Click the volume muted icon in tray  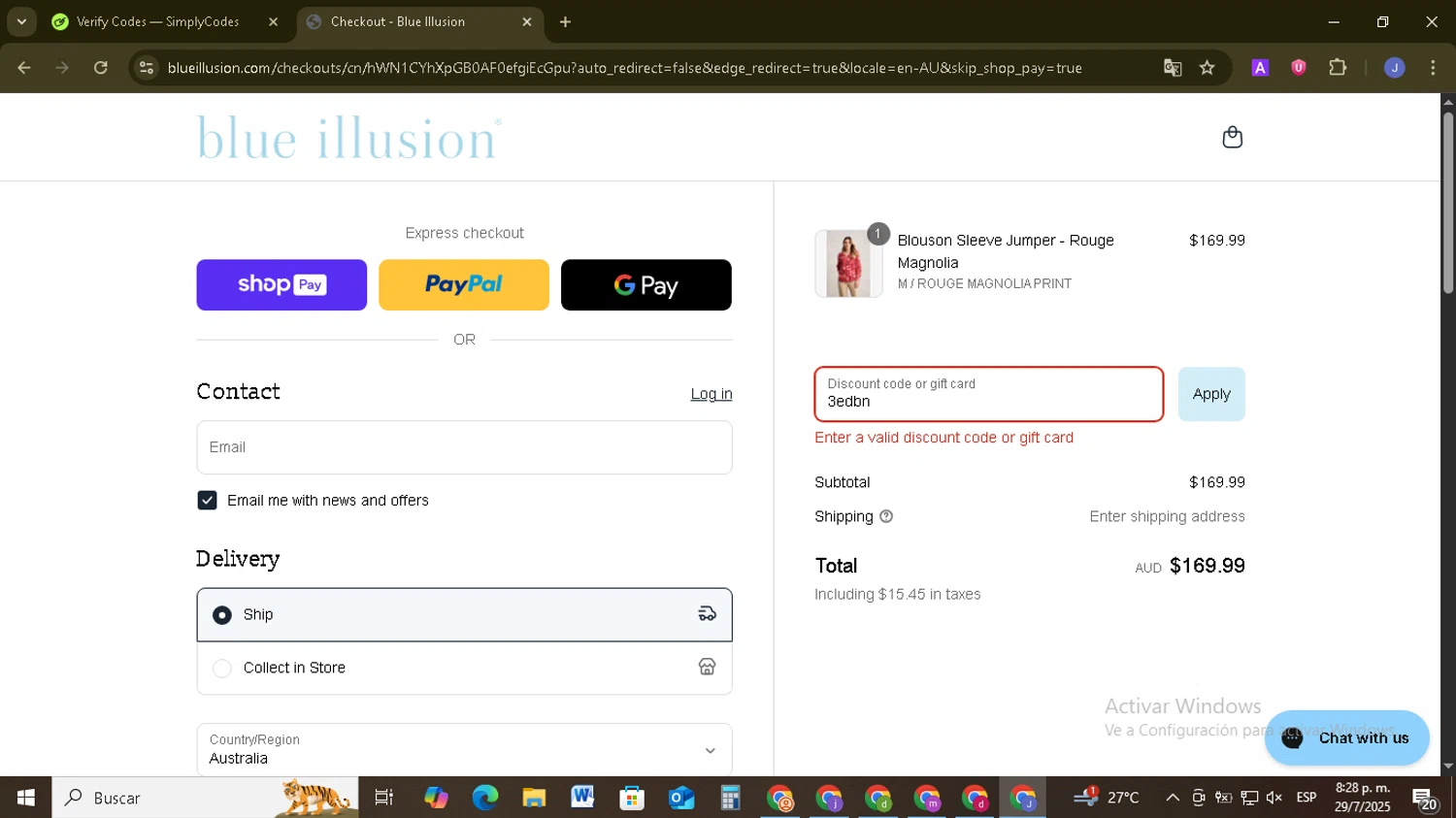pyautogui.click(x=1274, y=798)
